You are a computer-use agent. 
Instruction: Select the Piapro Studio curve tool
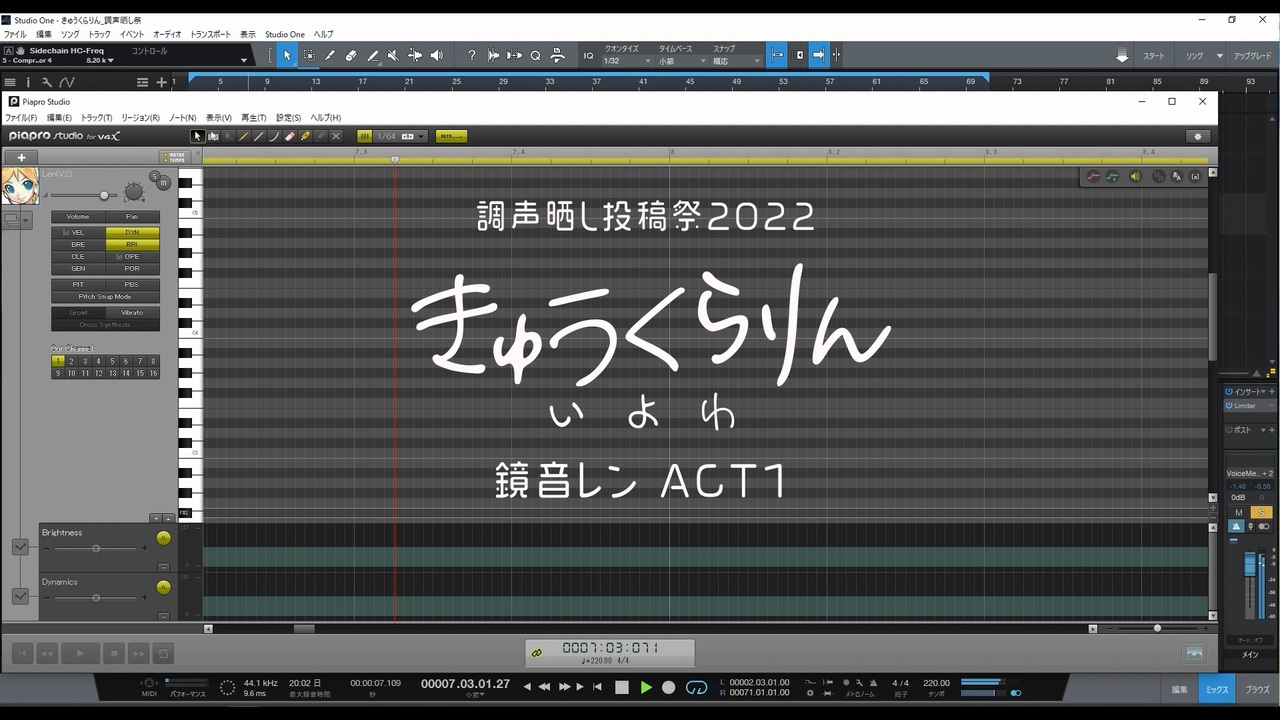tap(274, 136)
